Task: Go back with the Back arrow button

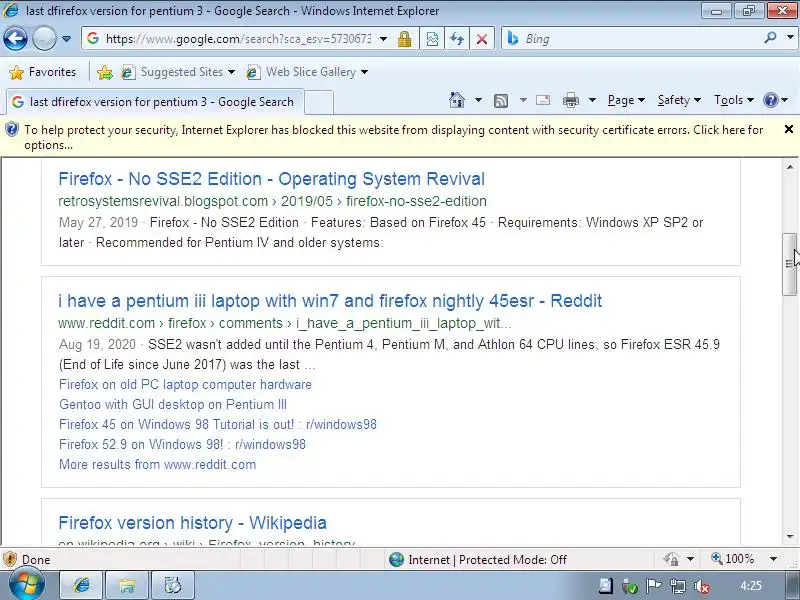Action: tap(15, 39)
